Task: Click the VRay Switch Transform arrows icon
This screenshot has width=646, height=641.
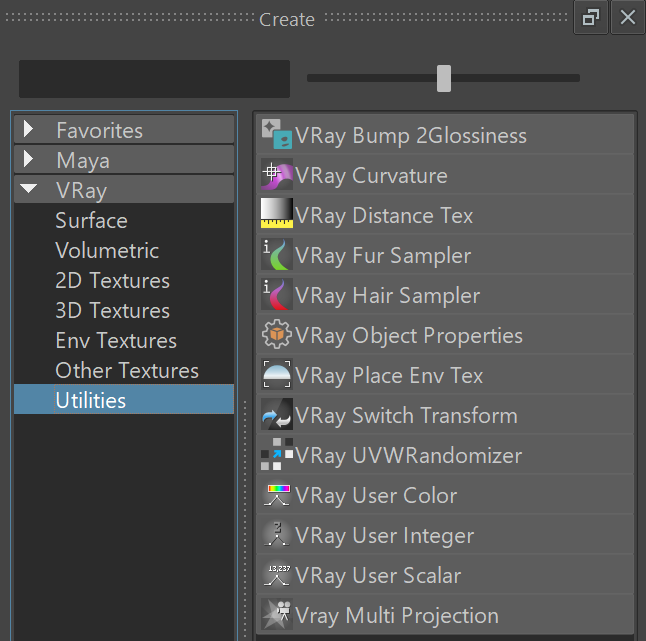Action: pyautogui.click(x=277, y=414)
